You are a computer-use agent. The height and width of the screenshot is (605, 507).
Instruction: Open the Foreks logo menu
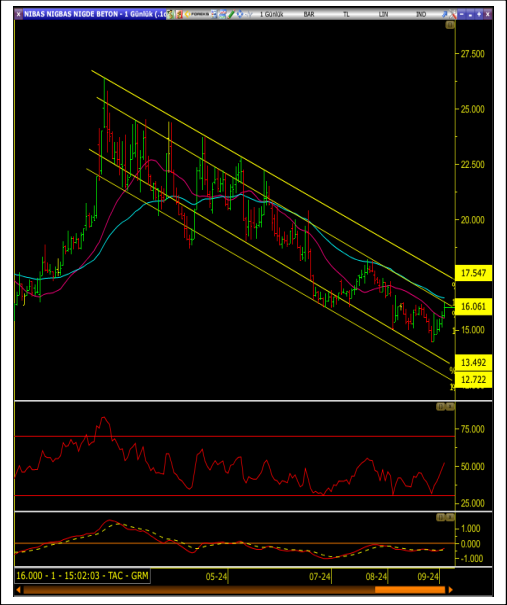click(197, 14)
